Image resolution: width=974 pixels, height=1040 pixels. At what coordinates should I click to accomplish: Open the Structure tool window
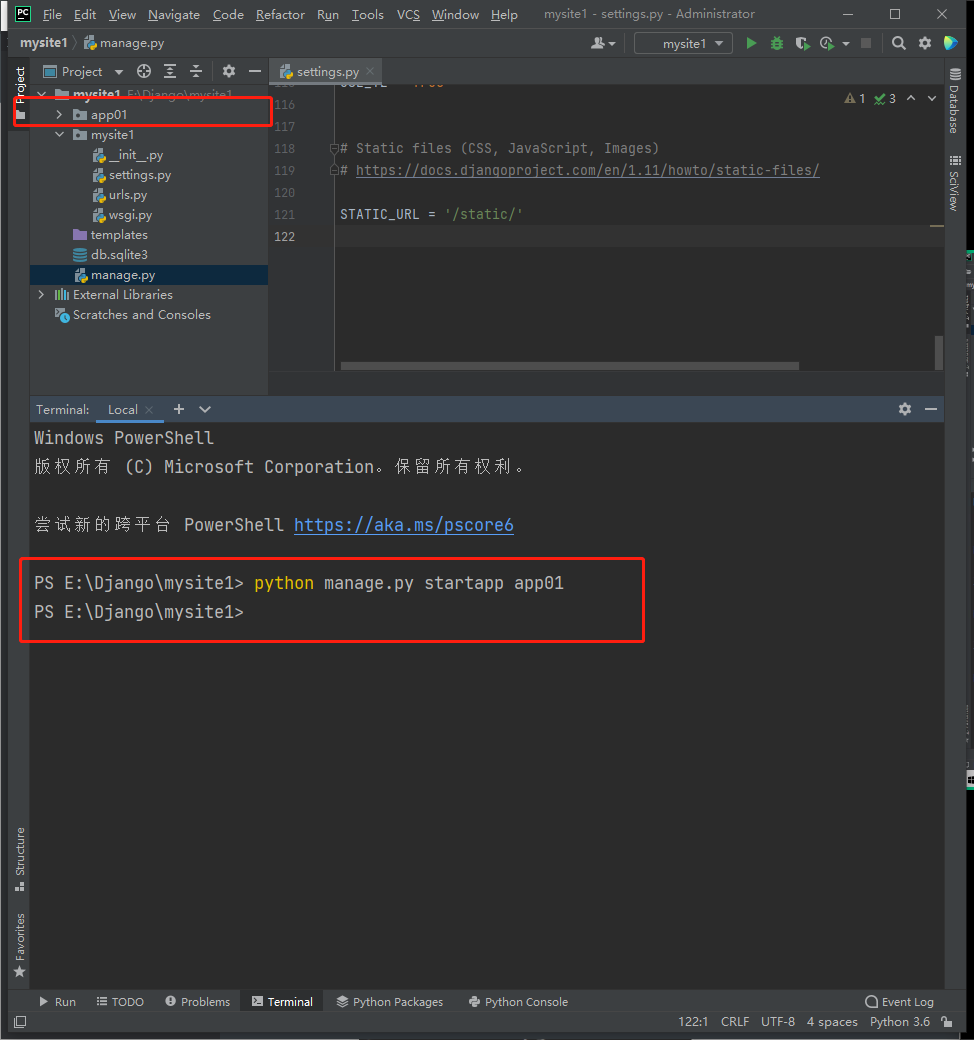tap(20, 859)
